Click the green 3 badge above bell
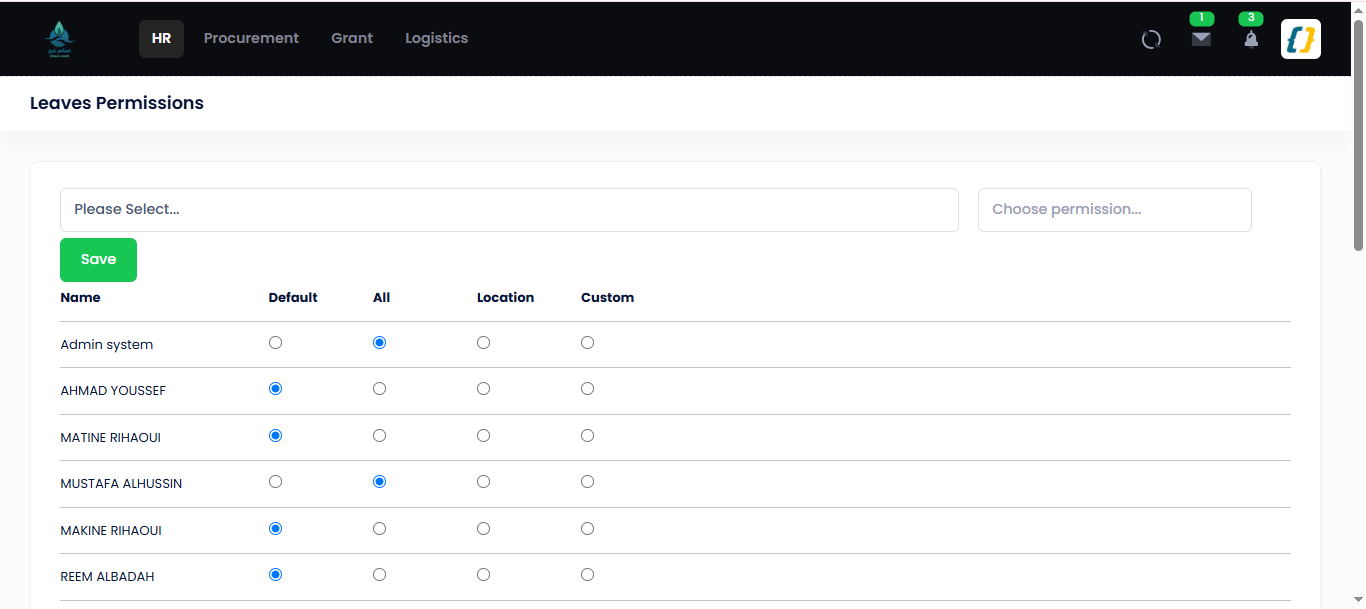The width and height of the screenshot is (1366, 609). 1251,18
